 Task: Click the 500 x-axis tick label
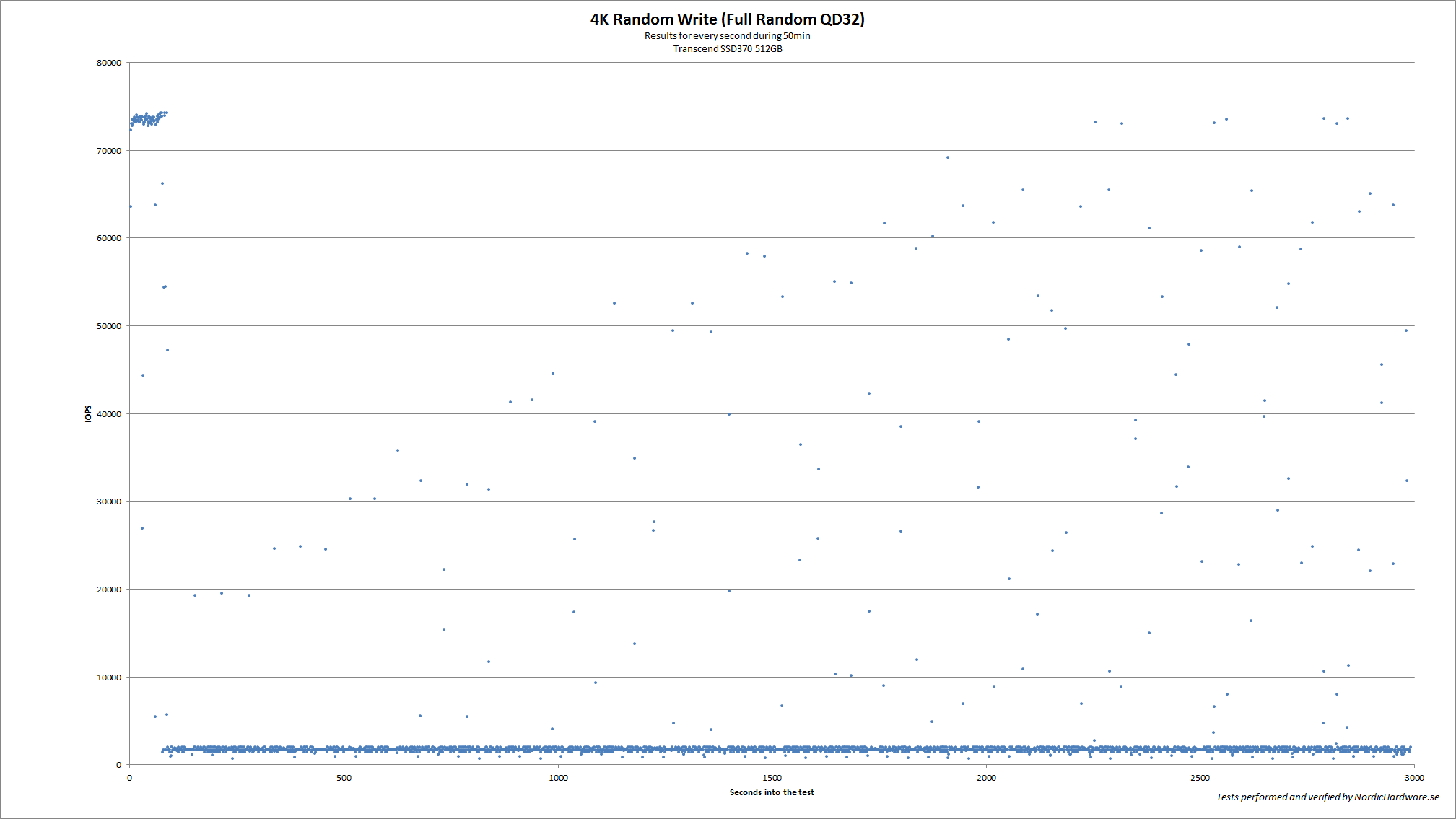(x=344, y=778)
